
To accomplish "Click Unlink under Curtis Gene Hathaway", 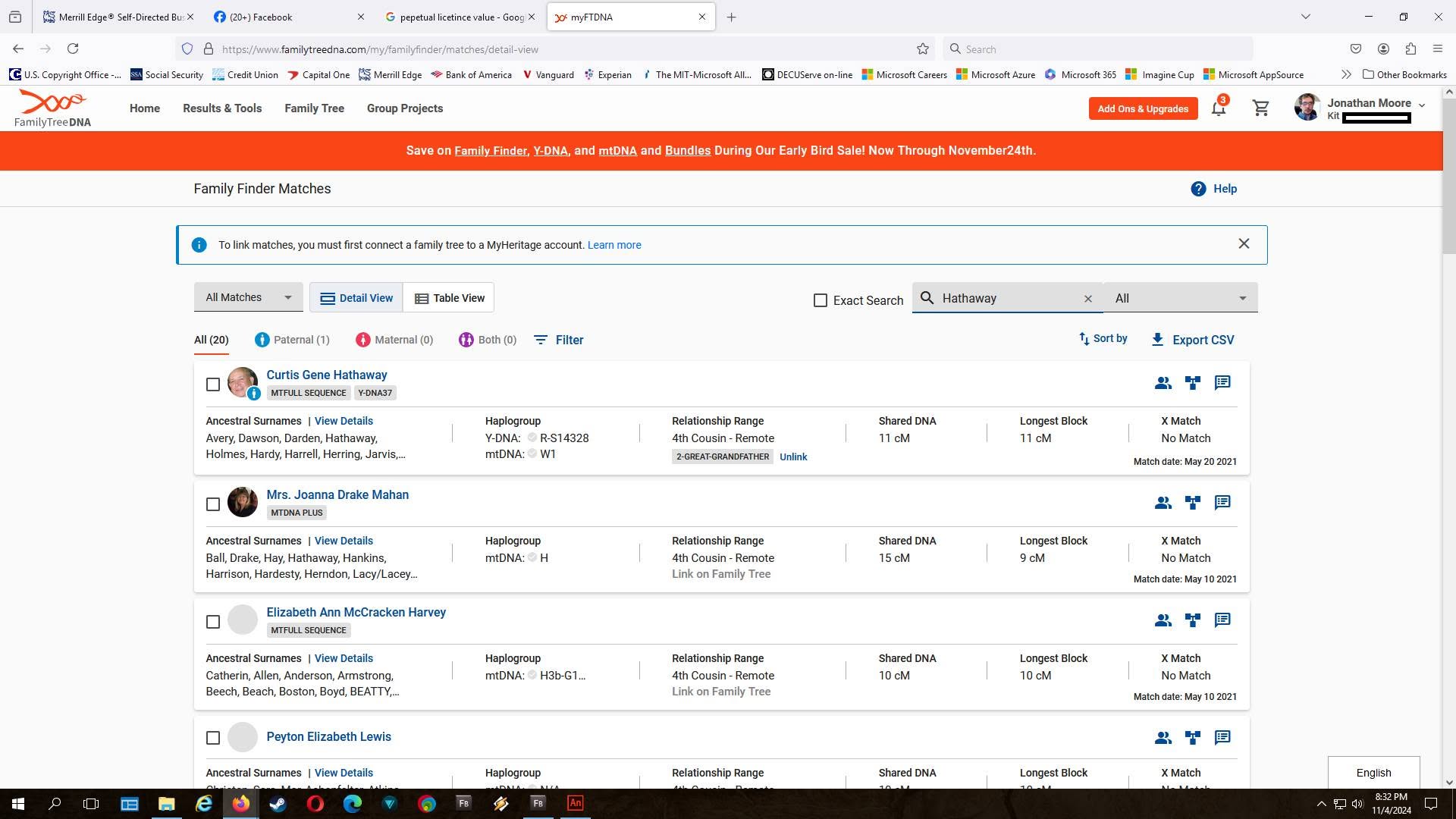I will (x=793, y=457).
